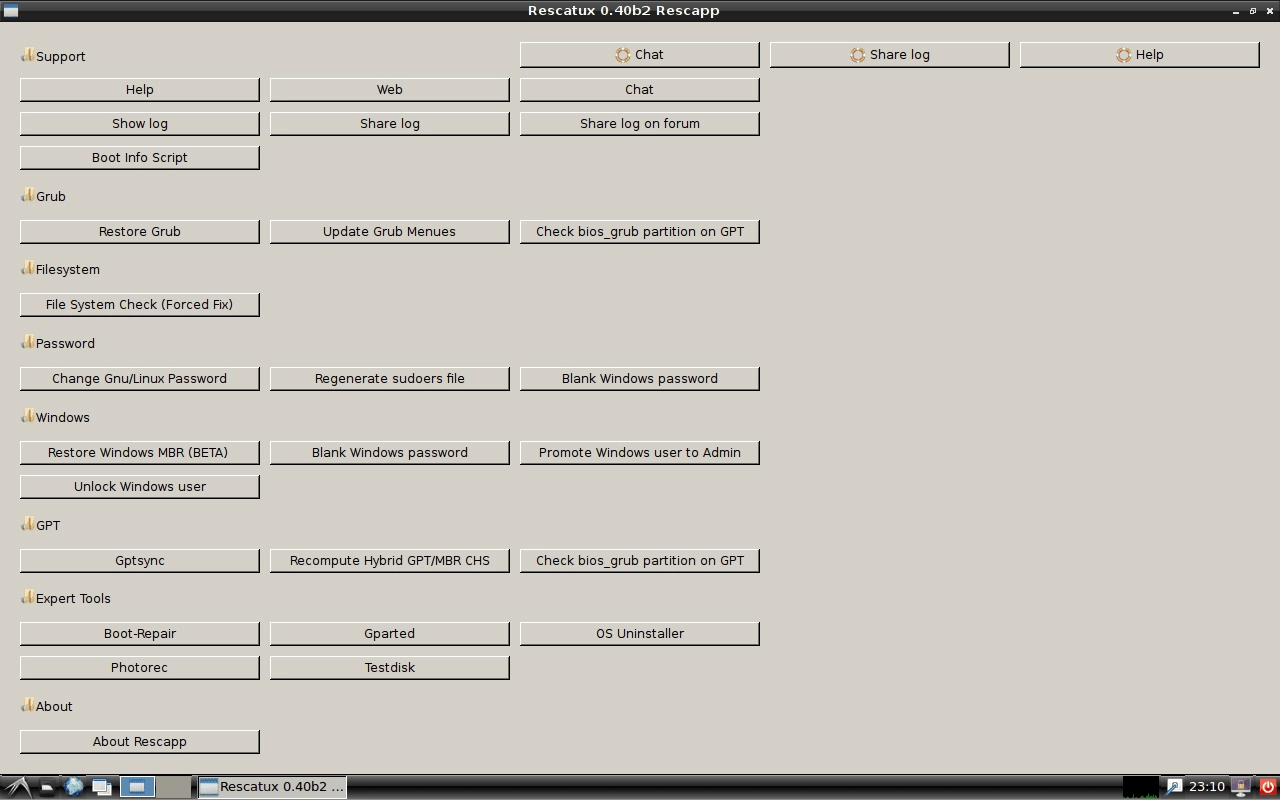The width and height of the screenshot is (1280, 800).
Task: Click the Restore Grub button
Action: [x=139, y=232]
